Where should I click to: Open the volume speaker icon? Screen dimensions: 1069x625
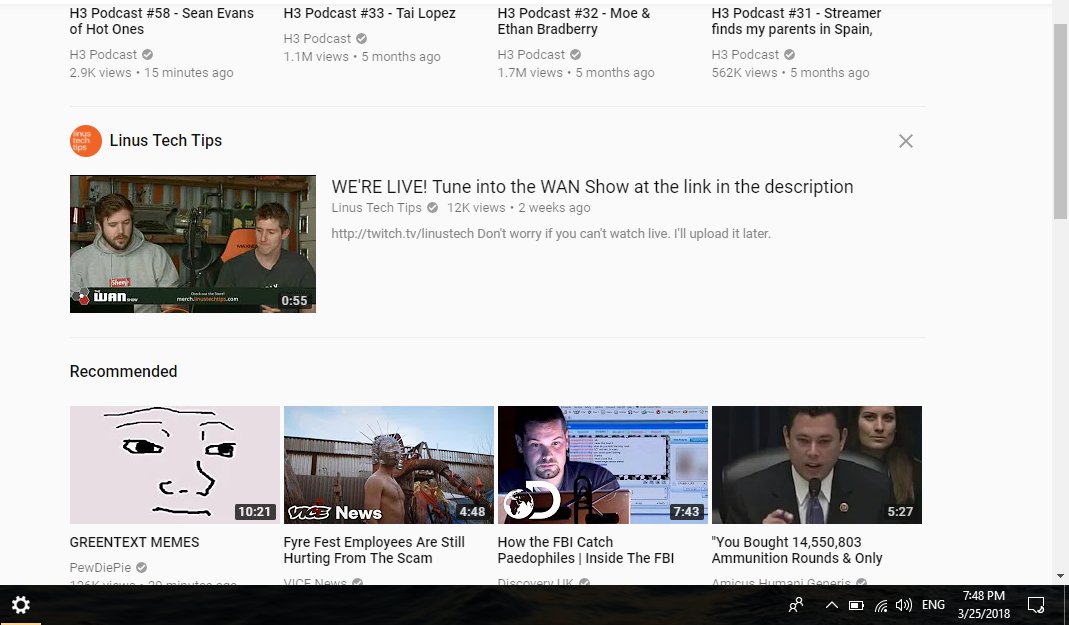pos(904,605)
